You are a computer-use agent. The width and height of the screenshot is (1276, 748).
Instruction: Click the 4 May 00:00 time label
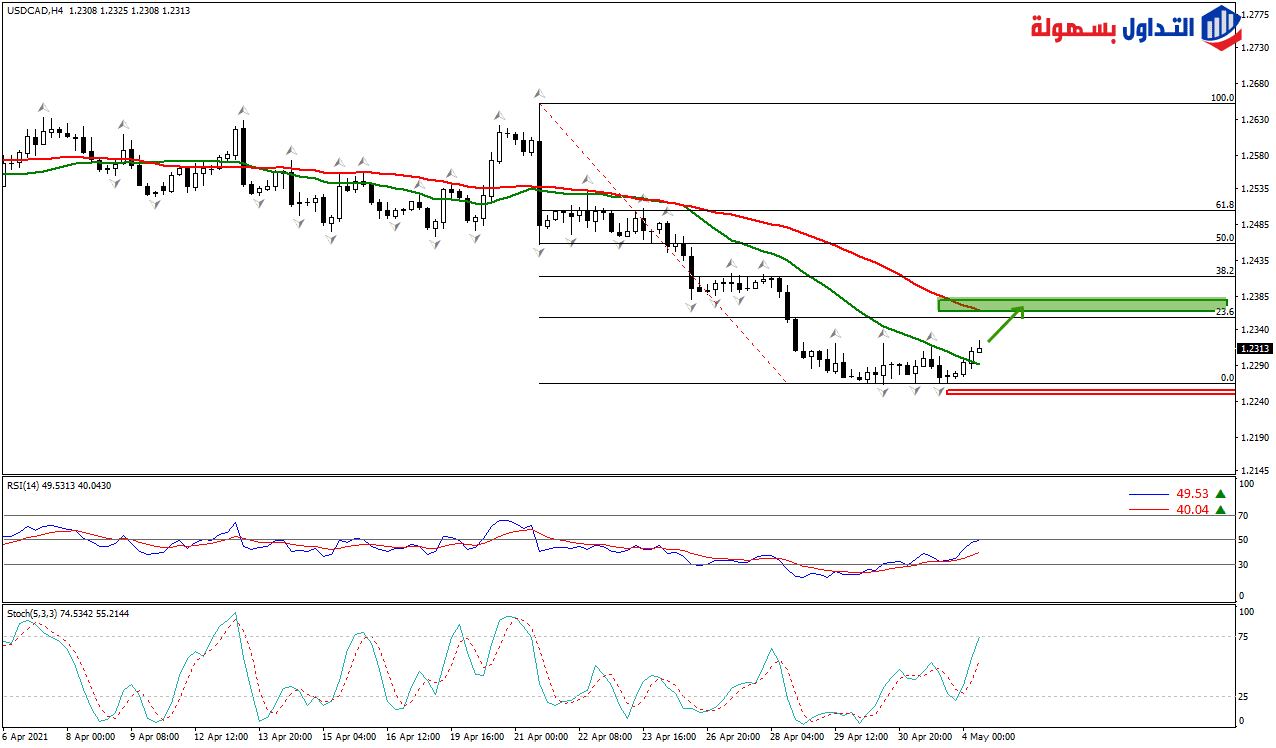point(989,736)
